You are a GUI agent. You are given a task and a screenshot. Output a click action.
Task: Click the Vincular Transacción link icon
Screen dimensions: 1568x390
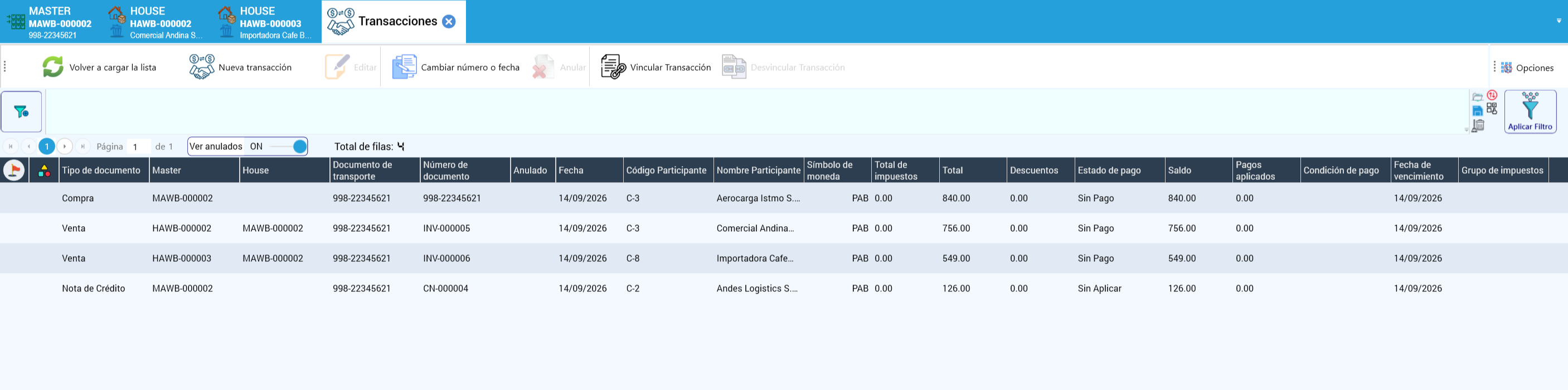coord(613,67)
